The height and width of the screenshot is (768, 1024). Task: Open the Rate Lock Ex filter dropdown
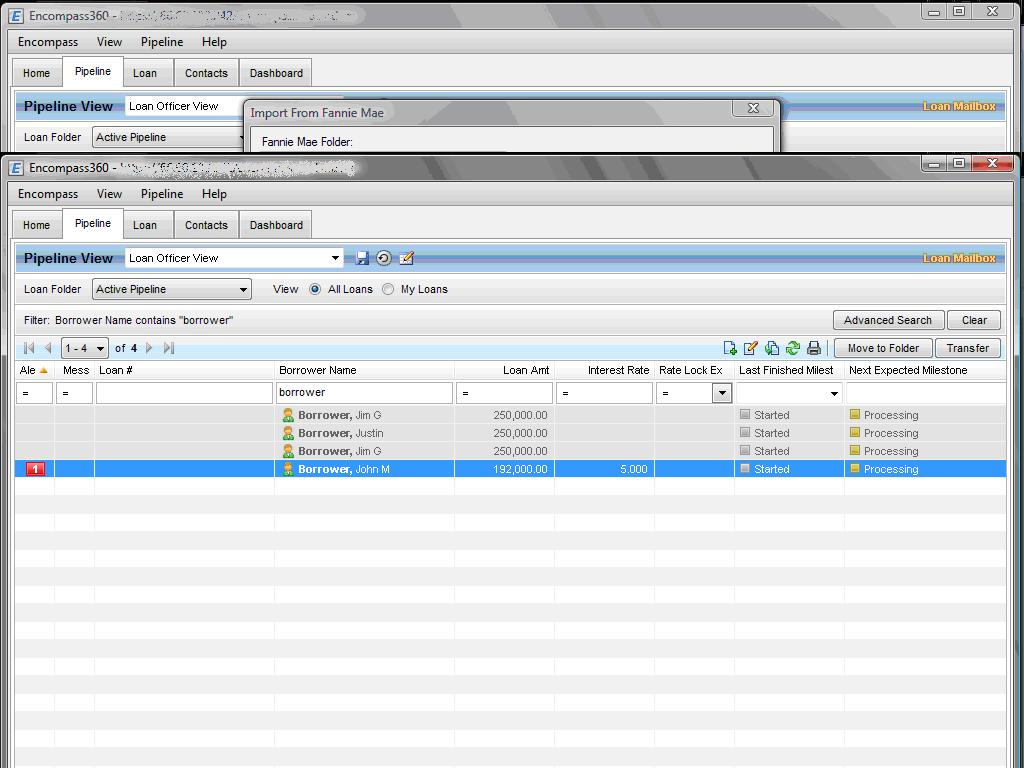click(x=722, y=393)
